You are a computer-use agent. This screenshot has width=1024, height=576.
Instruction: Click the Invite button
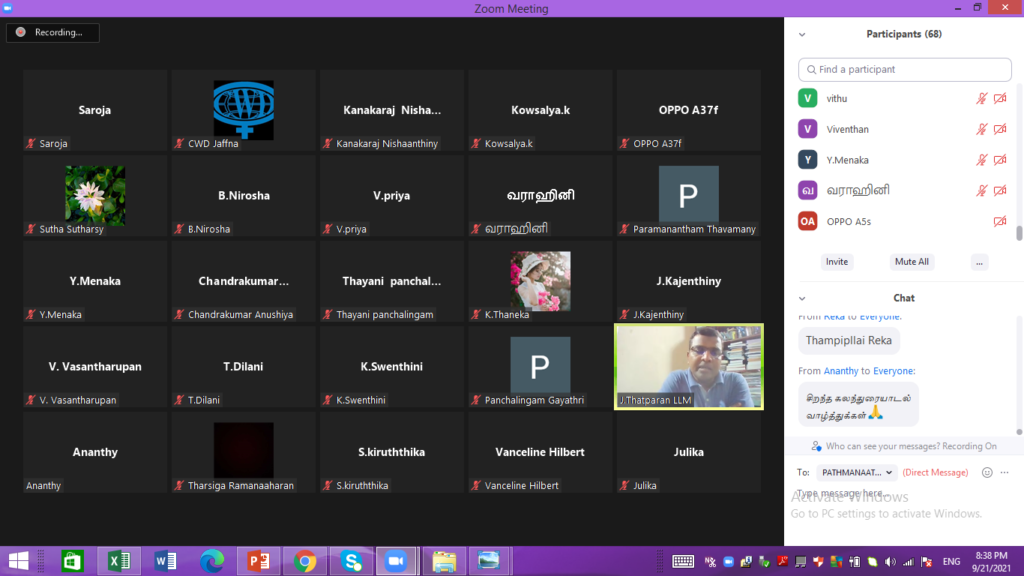click(837, 262)
